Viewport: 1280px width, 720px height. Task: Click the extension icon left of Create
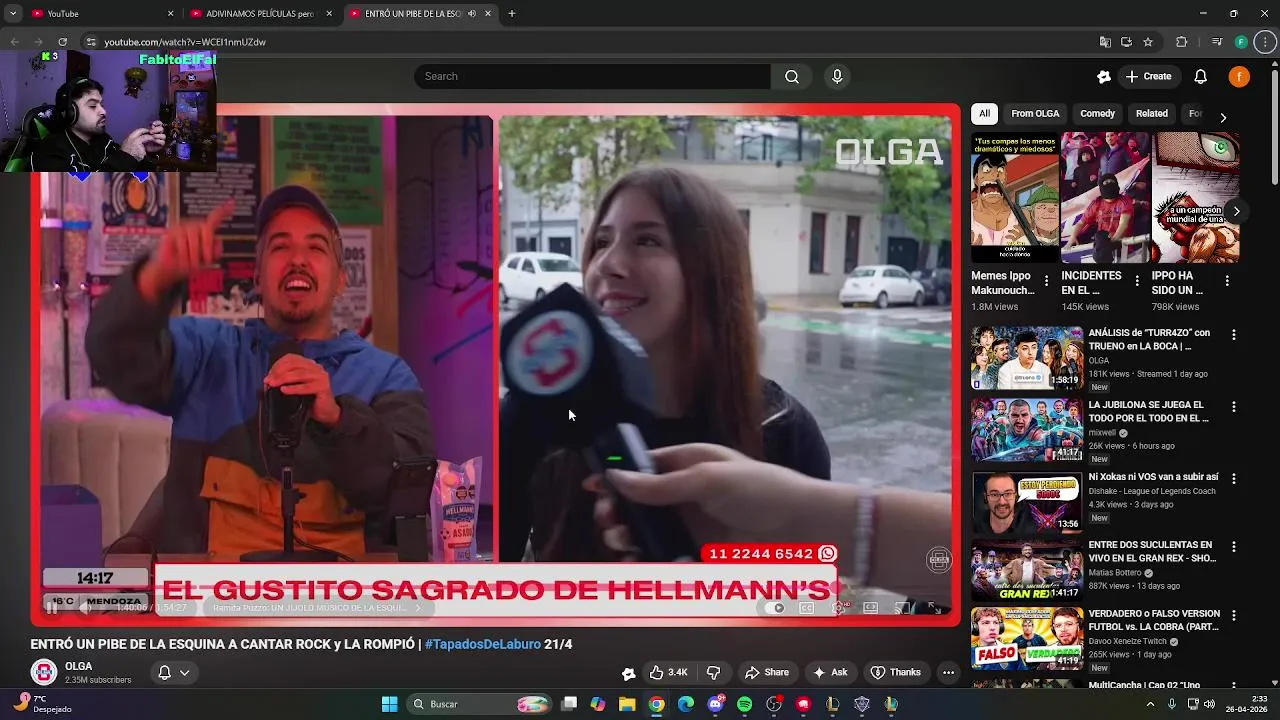(1104, 76)
